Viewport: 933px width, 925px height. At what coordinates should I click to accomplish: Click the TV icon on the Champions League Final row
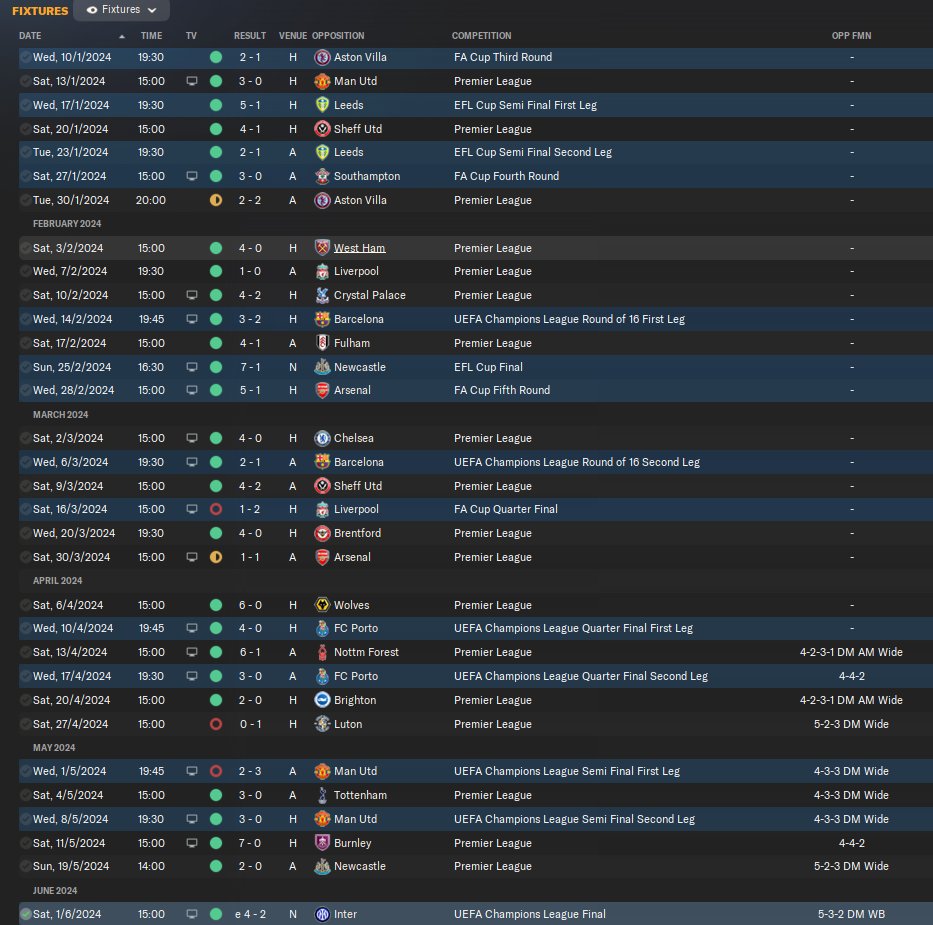192,914
